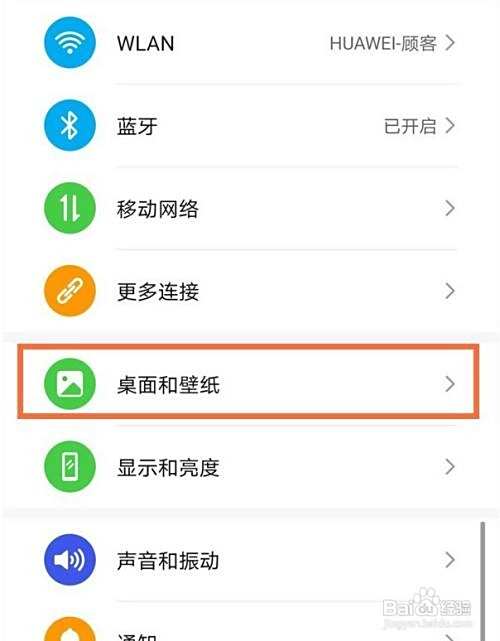
Task: Tap the WLAN label text
Action: [x=146, y=43]
